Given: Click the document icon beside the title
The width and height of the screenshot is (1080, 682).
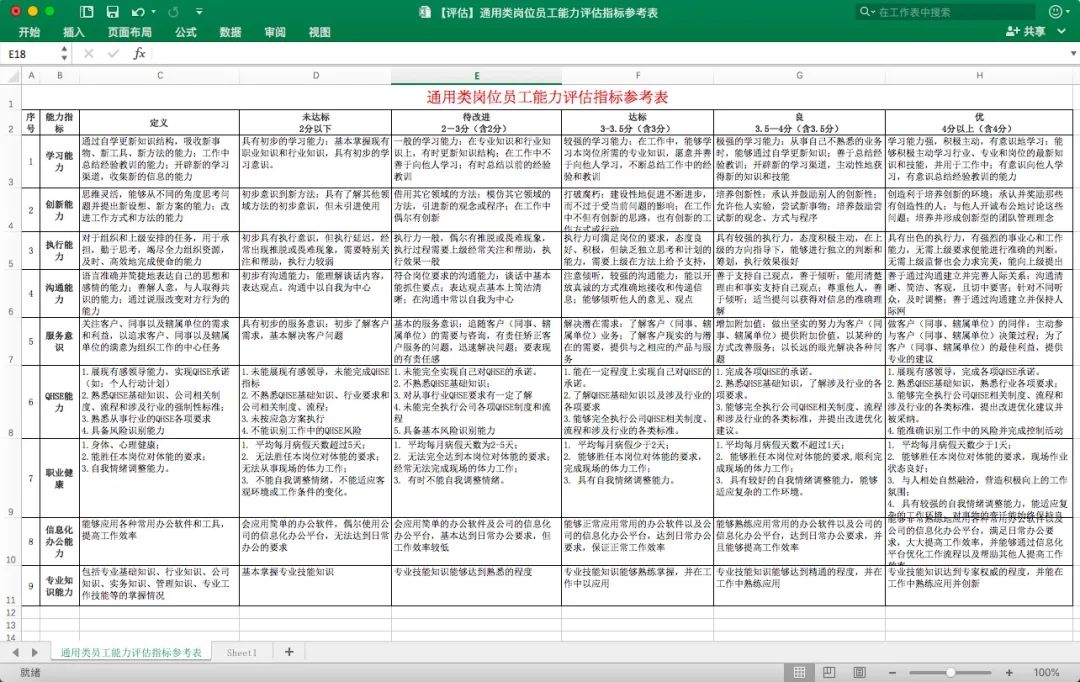Looking at the screenshot, I should (425, 12).
